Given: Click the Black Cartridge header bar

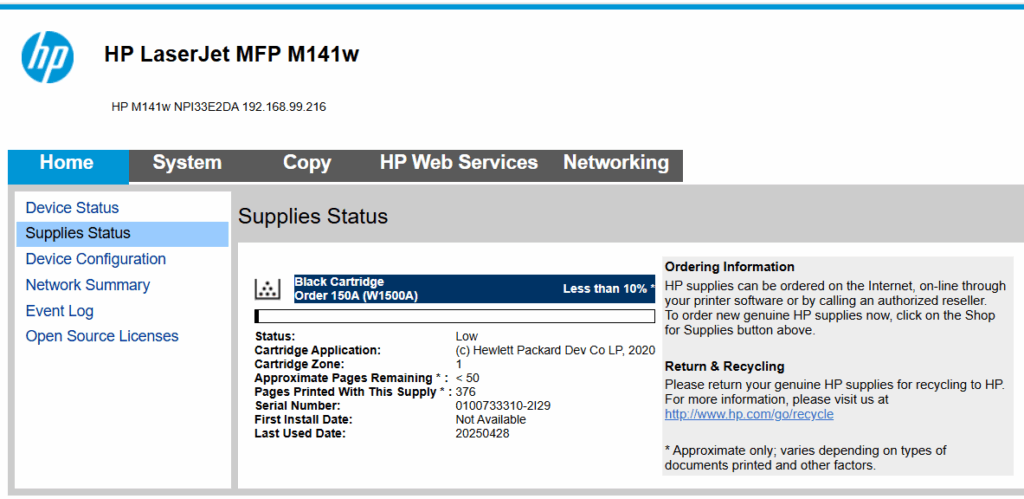Looking at the screenshot, I should [x=475, y=289].
